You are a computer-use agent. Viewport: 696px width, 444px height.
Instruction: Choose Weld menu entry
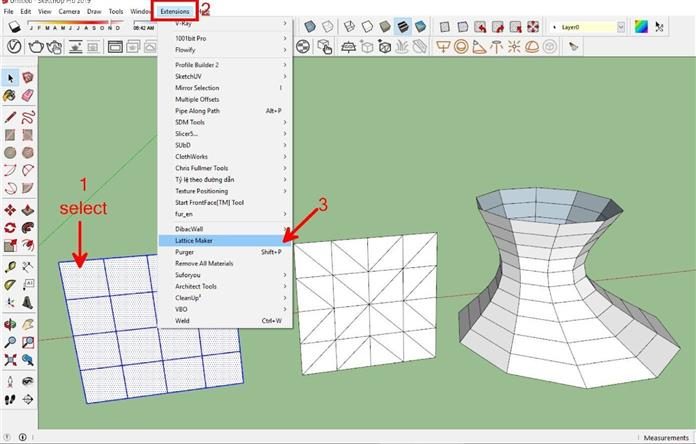tap(225, 321)
